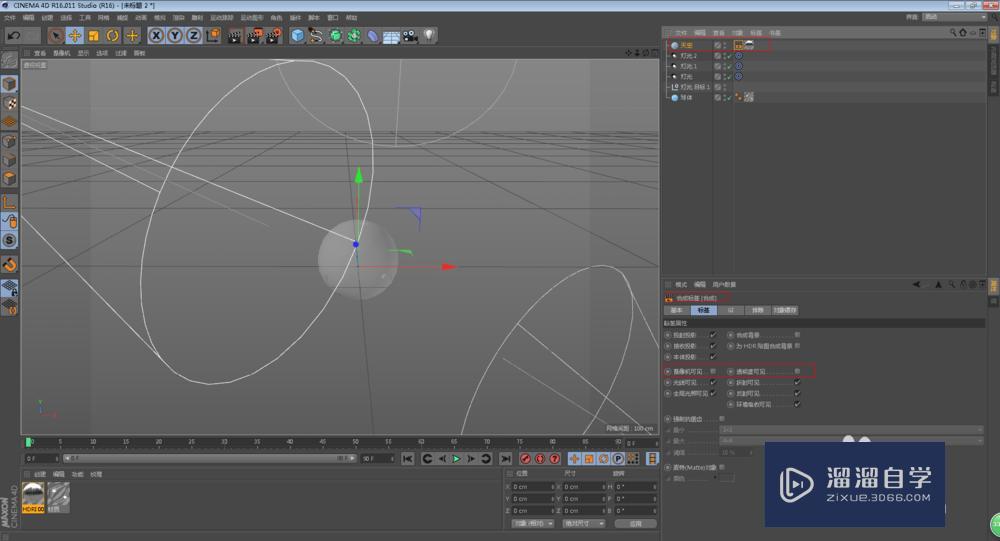Open the layout dropdown at top right
1000x541 pixels.
pyautogui.click(x=955, y=17)
